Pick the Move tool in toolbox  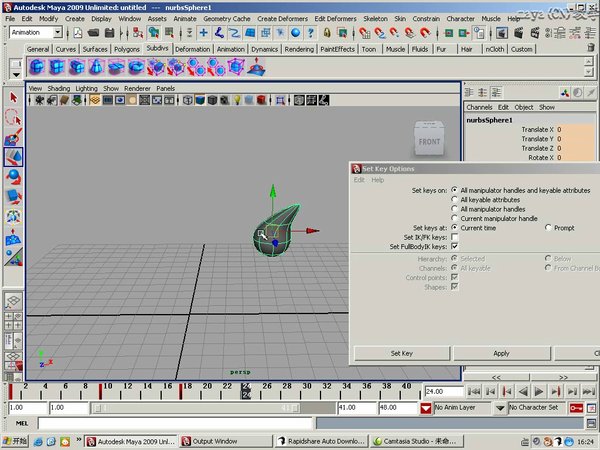click(13, 157)
